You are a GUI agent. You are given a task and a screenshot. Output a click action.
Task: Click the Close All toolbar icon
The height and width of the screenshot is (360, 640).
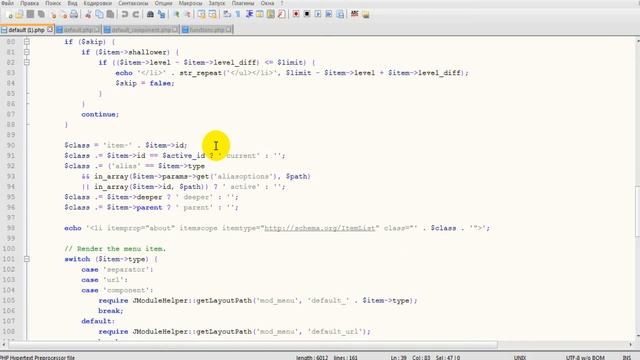click(64, 15)
